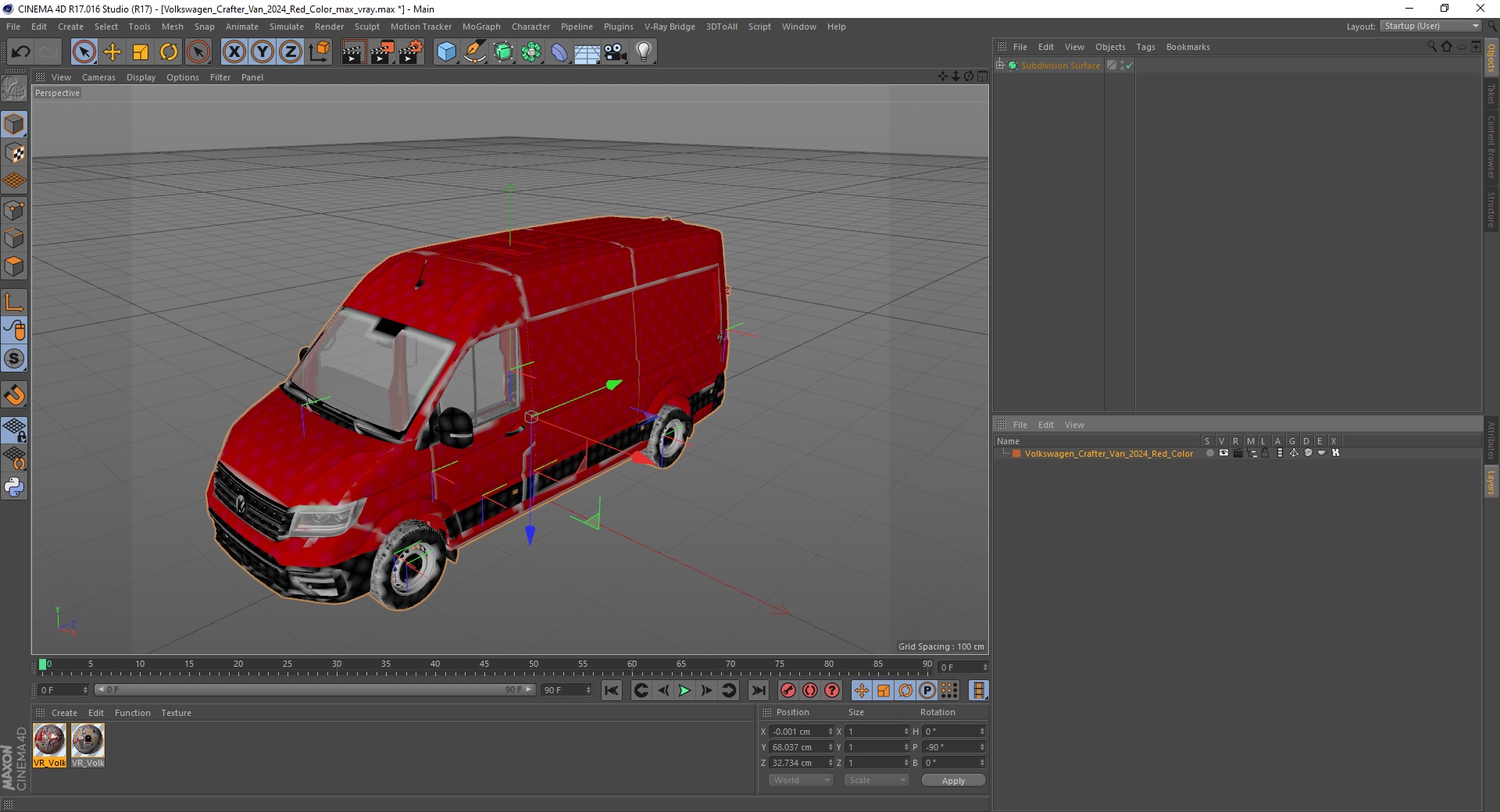Open Object Manager Tags menu
The width and height of the screenshot is (1500, 812).
1145,47
